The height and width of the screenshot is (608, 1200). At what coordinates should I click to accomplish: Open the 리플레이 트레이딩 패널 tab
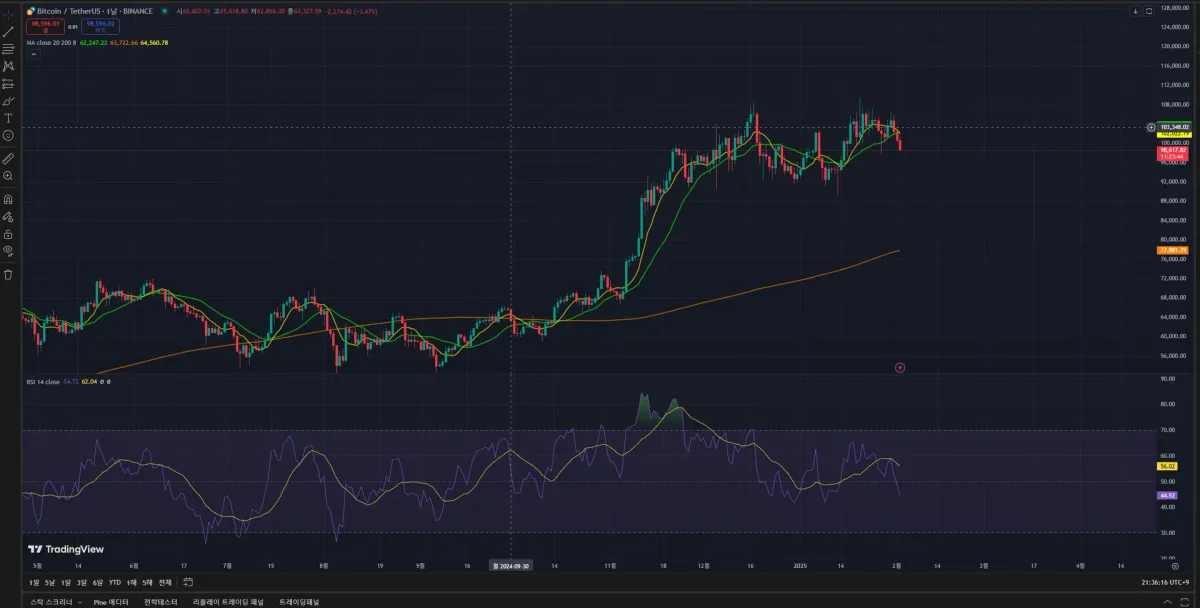[x=228, y=602]
